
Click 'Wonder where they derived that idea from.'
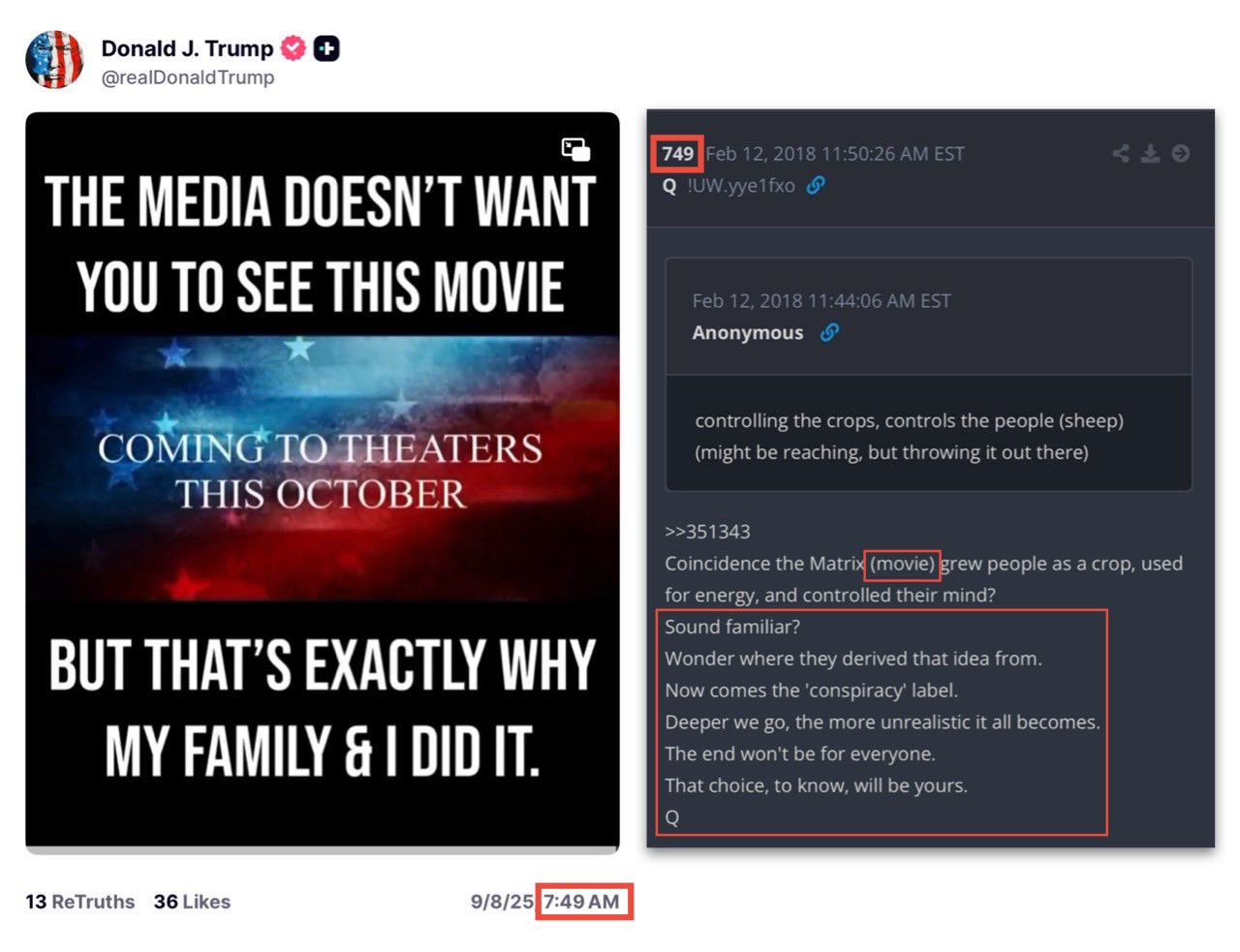[853, 659]
